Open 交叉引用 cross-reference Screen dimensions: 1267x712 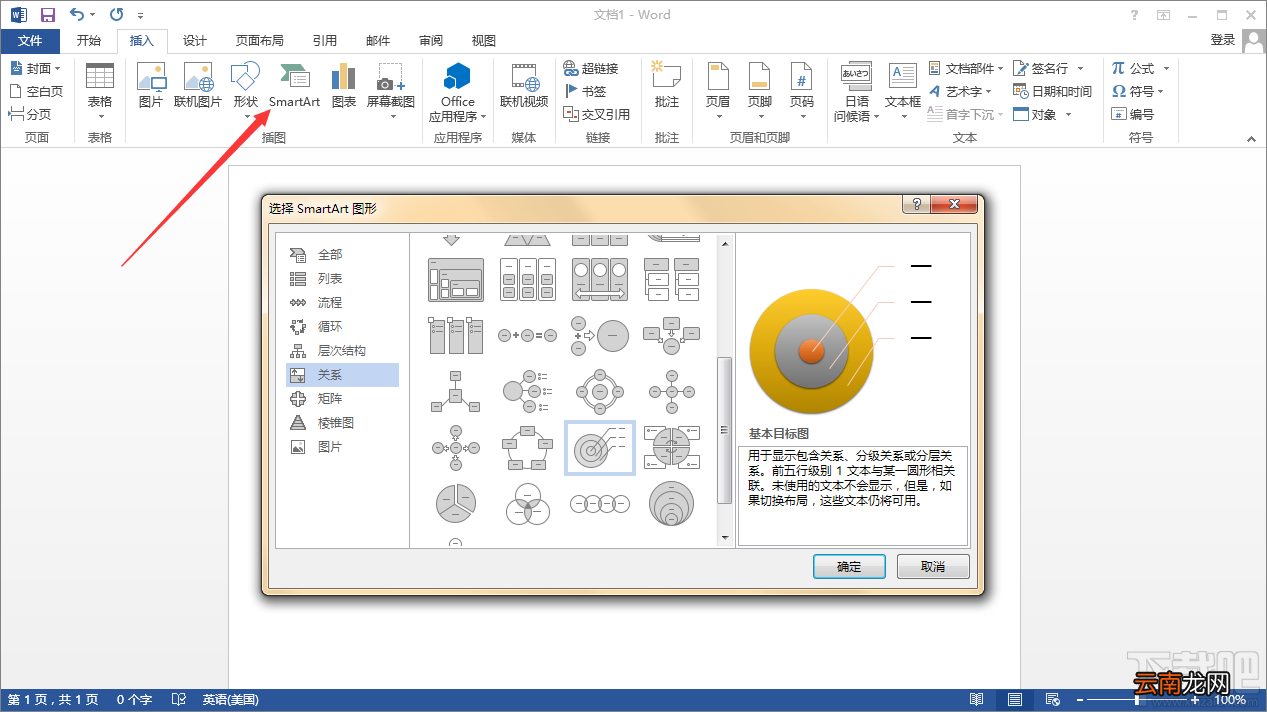coord(596,114)
